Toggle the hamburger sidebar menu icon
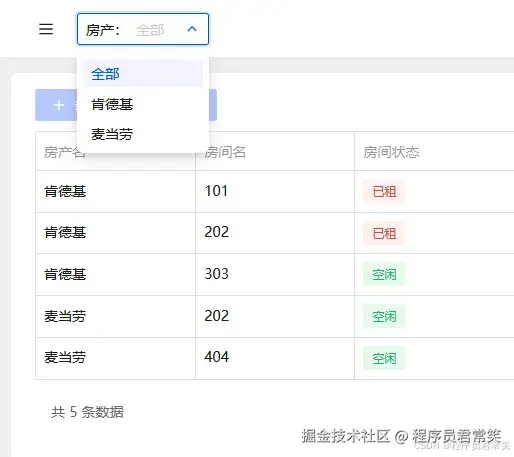Screen dimensions: 514x457 [x=46, y=29]
